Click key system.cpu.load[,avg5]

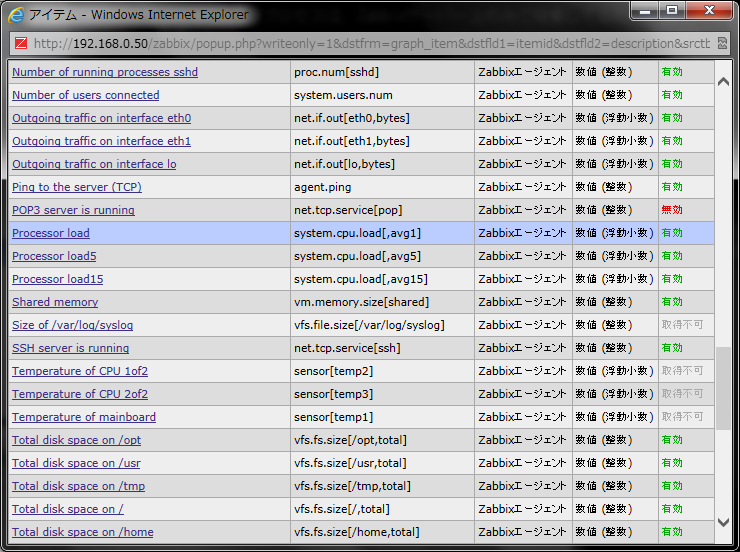coord(357,256)
